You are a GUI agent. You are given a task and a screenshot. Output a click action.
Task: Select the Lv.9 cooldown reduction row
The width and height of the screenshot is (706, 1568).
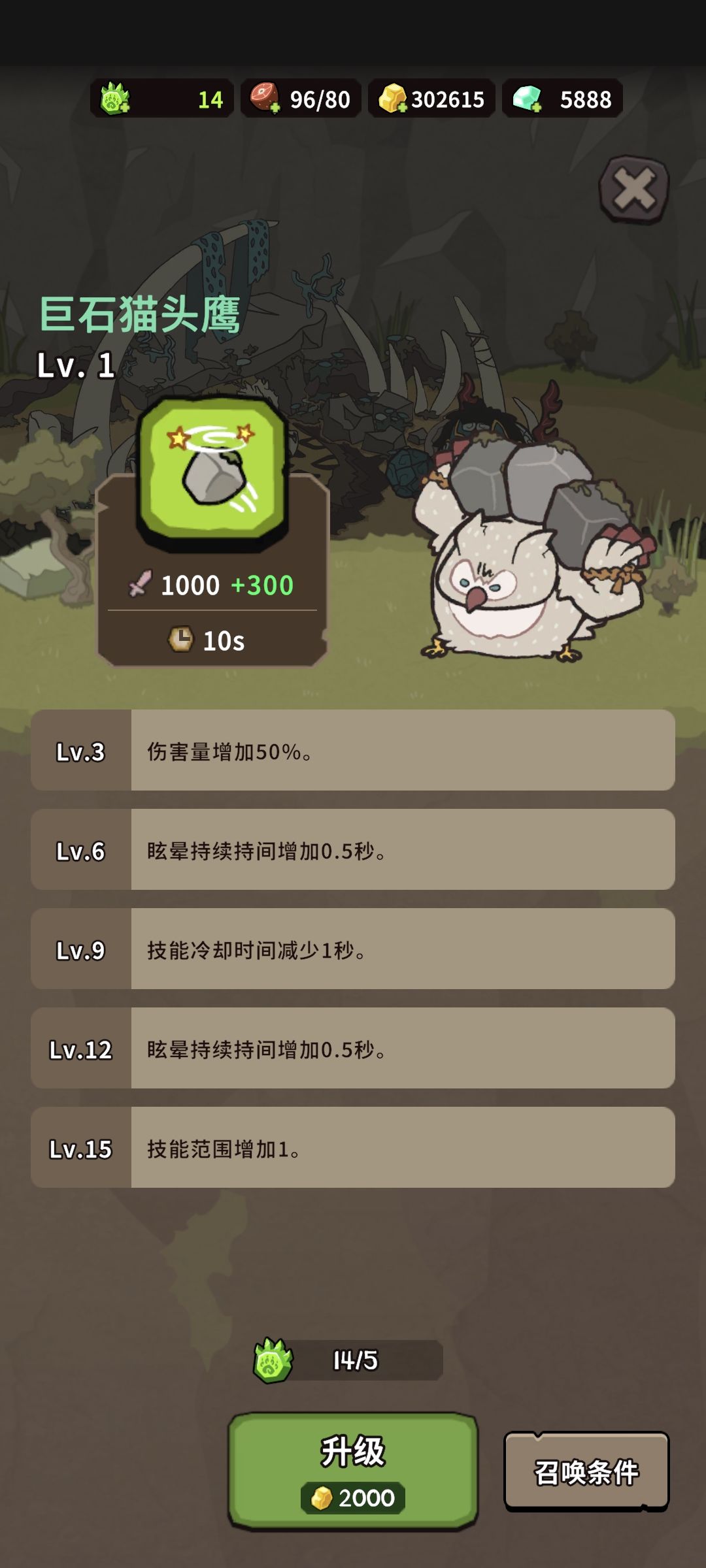click(353, 949)
